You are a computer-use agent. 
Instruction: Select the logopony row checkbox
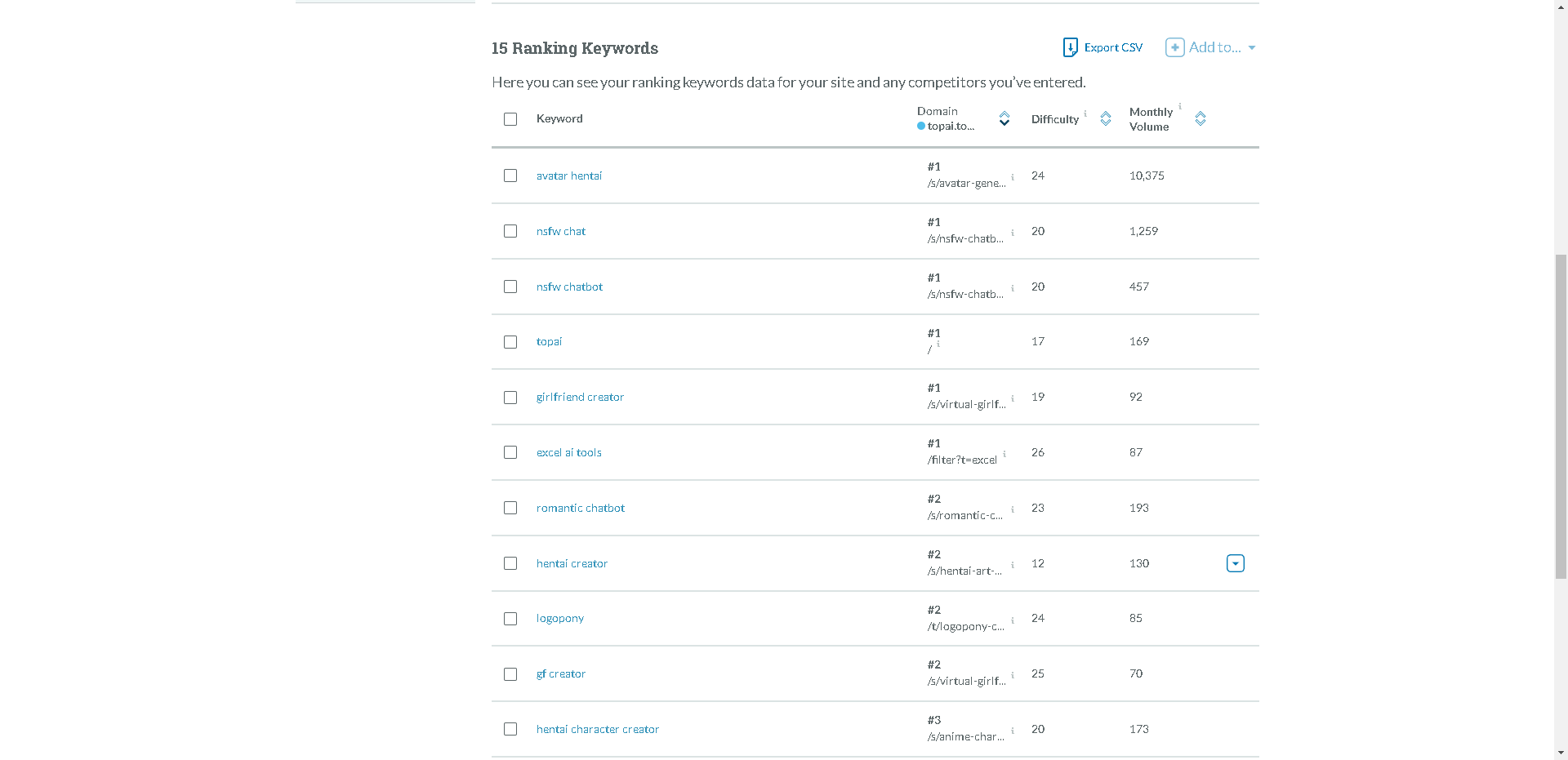[510, 619]
